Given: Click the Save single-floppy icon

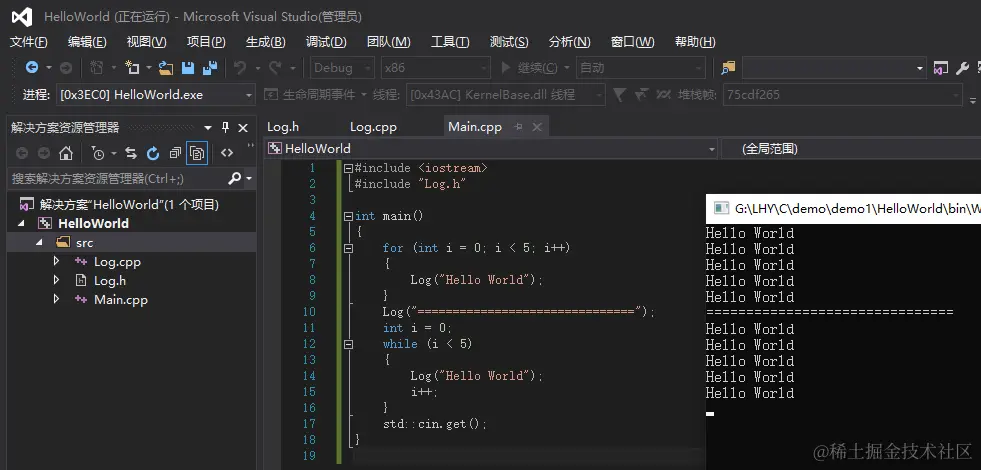Looking at the screenshot, I should click(x=188, y=68).
